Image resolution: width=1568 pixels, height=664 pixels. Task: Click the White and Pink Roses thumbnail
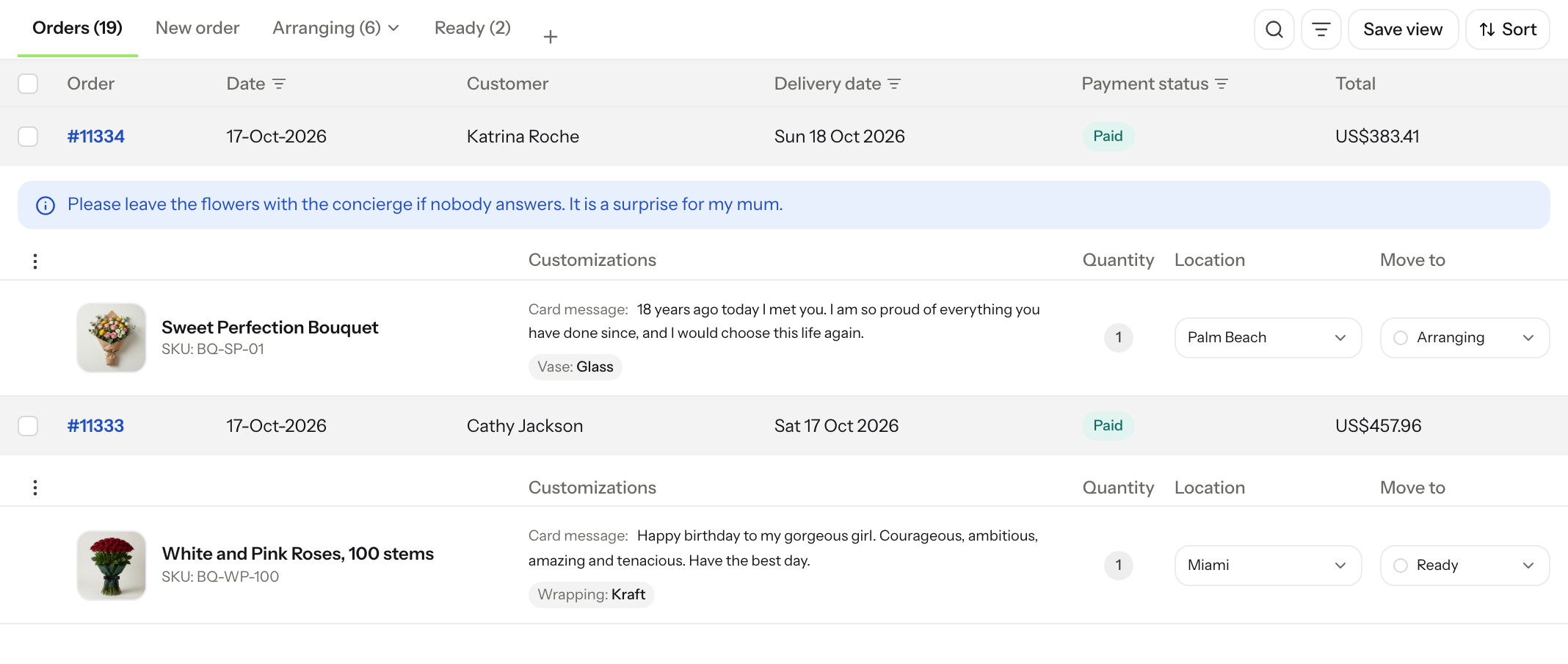[x=112, y=566]
